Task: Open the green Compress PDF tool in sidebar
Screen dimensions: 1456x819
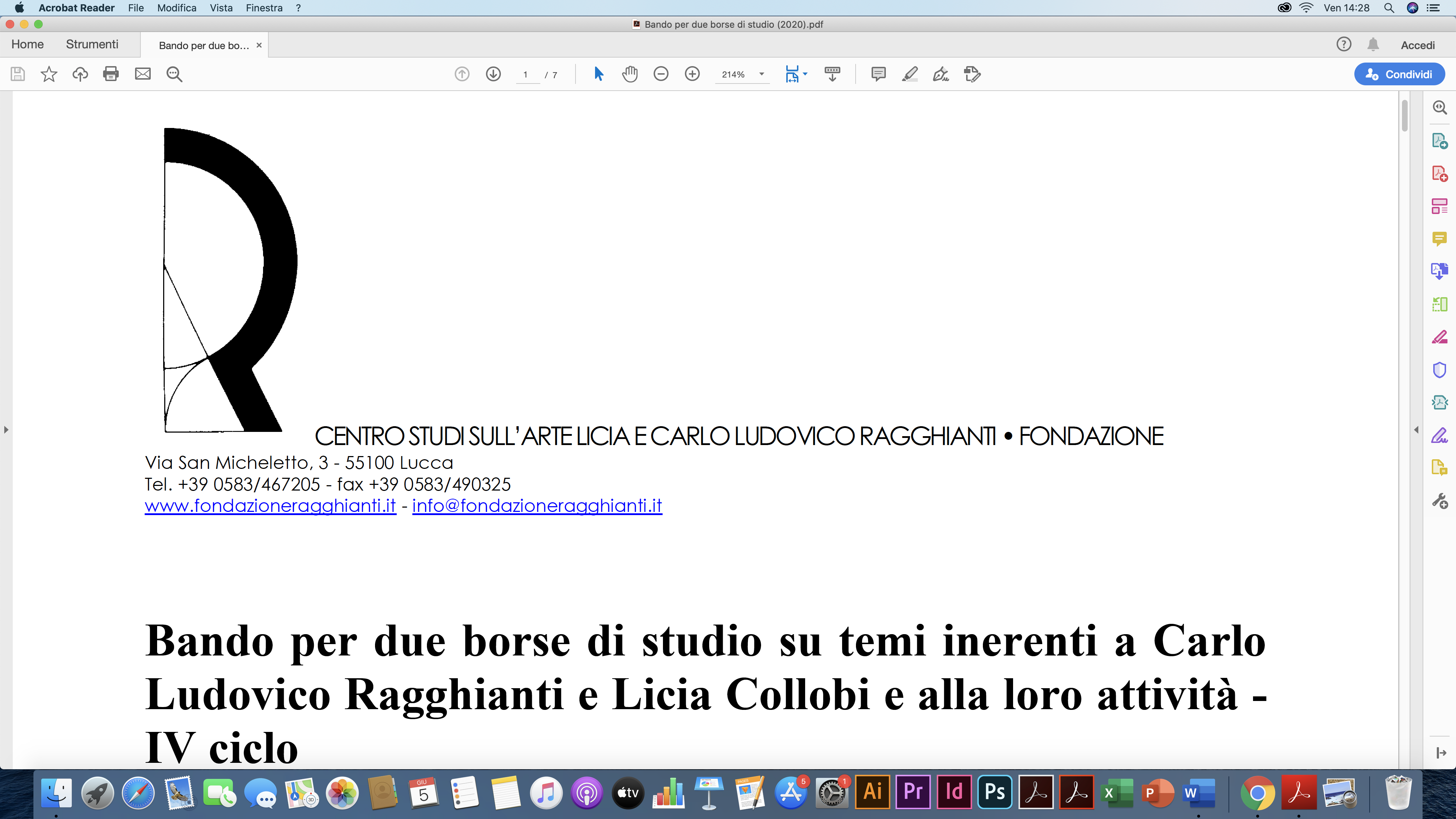Action: click(1440, 304)
